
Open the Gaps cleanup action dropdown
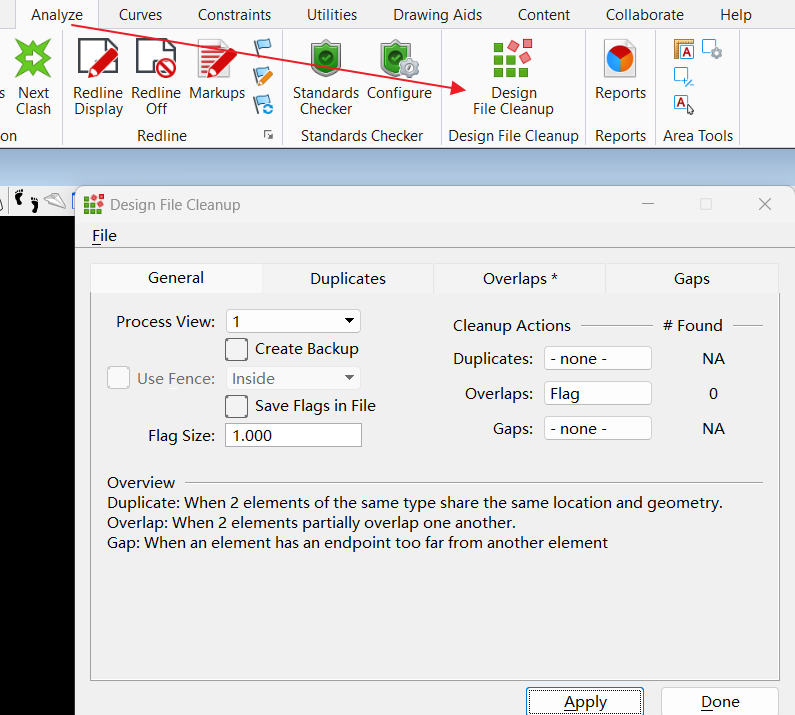coord(597,428)
